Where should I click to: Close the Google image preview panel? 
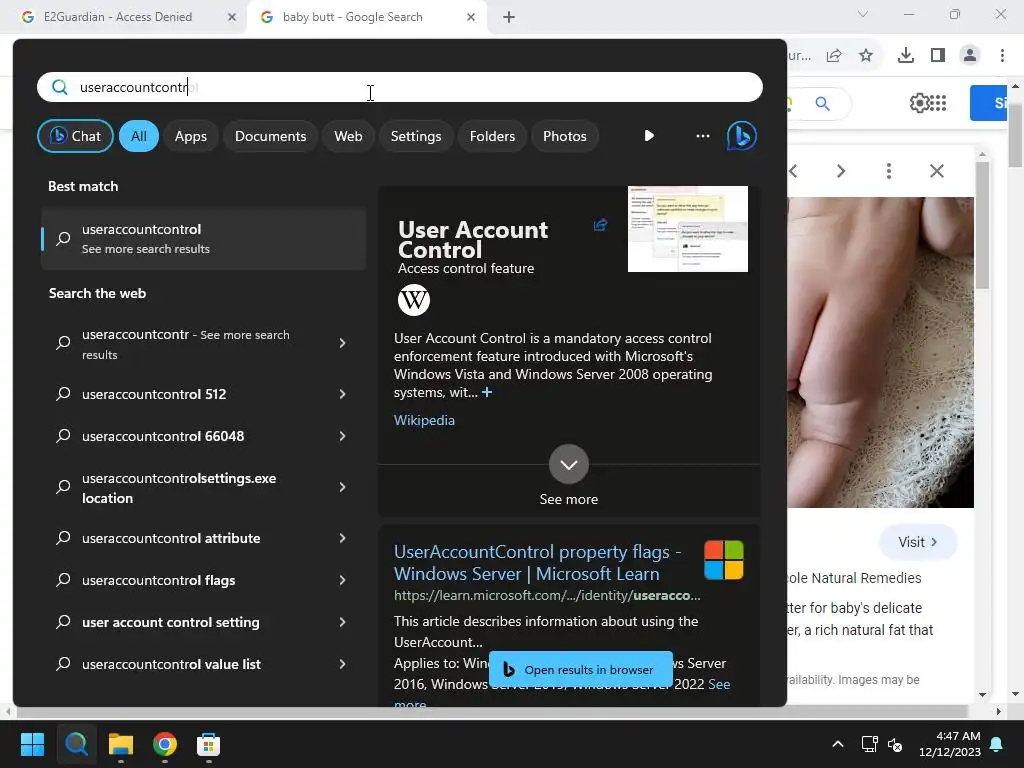coord(936,171)
